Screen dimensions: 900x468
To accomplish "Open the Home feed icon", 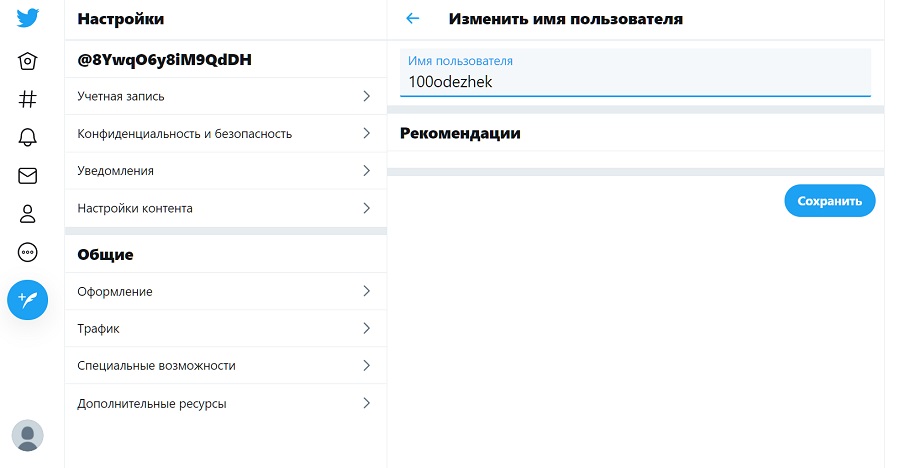I will coord(28,61).
